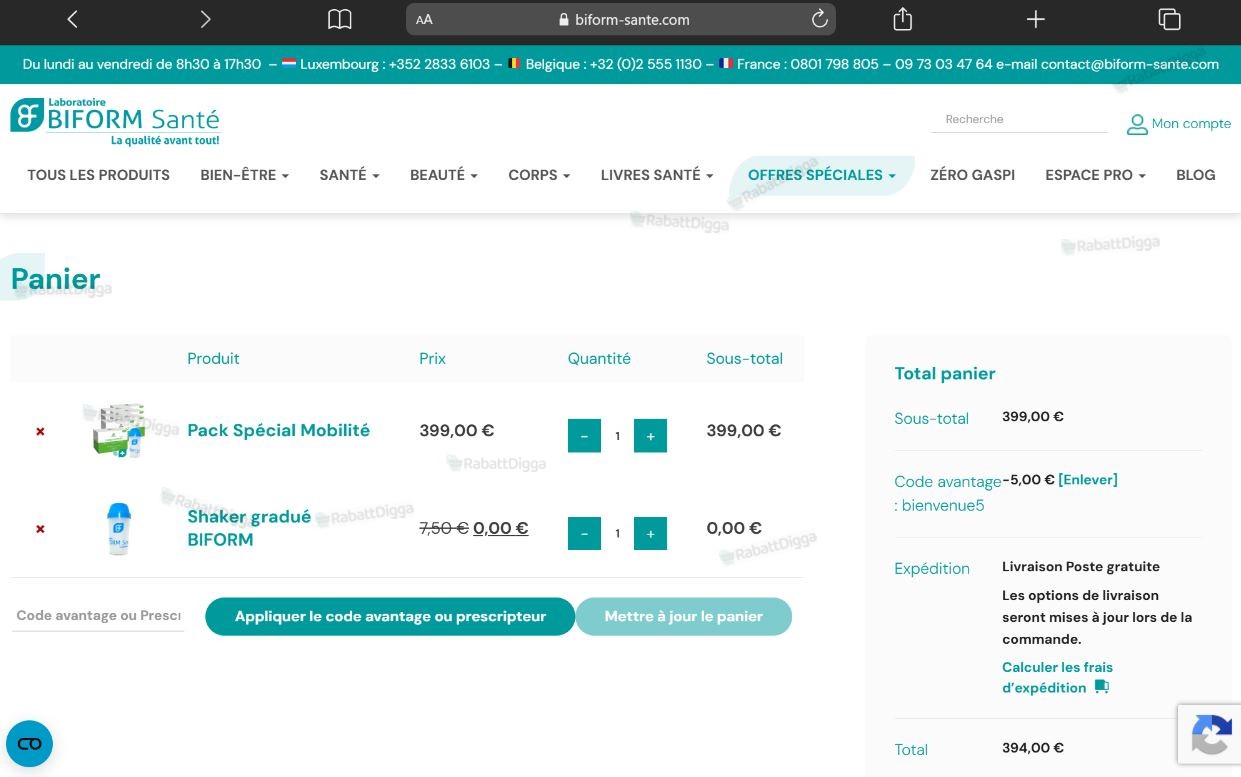Open the Shaker gradué BIFORM product link
1241x777 pixels.
pyautogui.click(x=249, y=528)
